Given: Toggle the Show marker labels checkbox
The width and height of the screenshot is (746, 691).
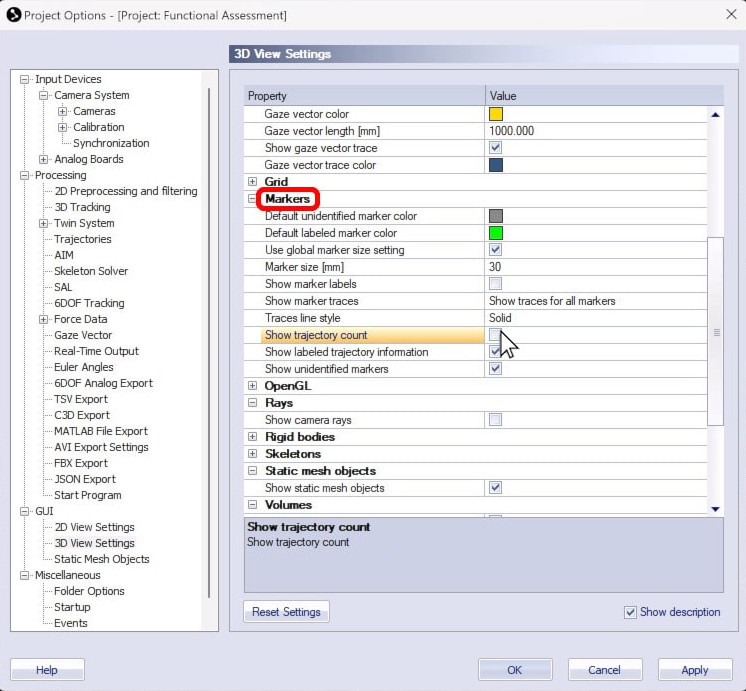Looking at the screenshot, I should point(496,284).
